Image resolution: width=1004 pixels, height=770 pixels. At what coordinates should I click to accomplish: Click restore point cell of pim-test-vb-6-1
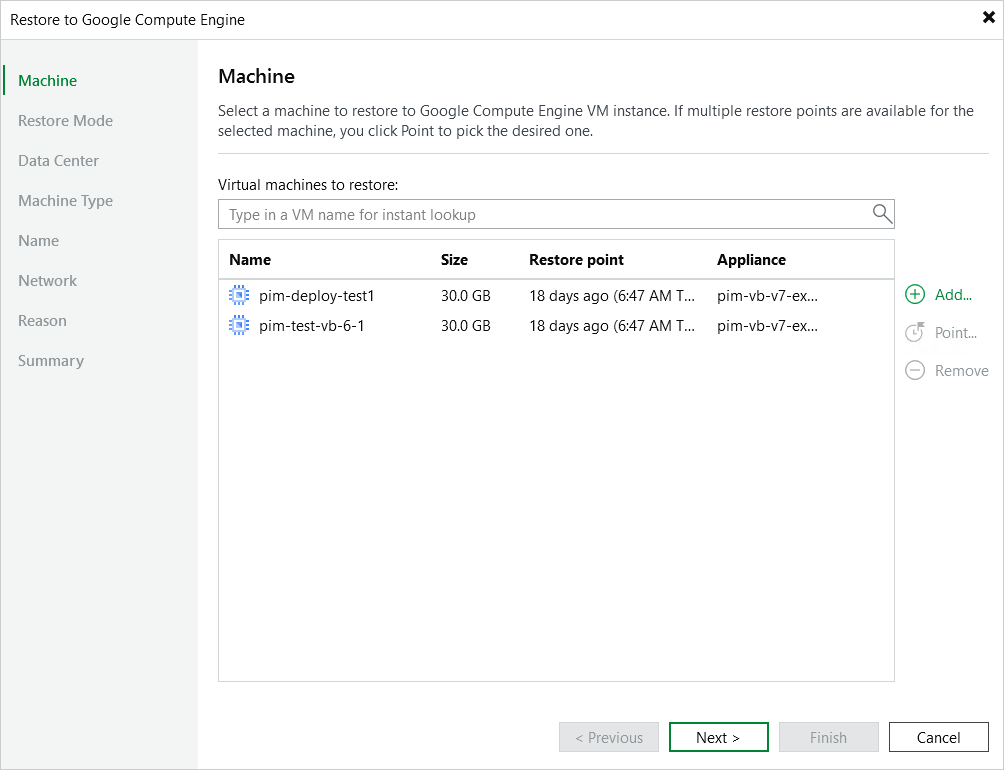(611, 325)
